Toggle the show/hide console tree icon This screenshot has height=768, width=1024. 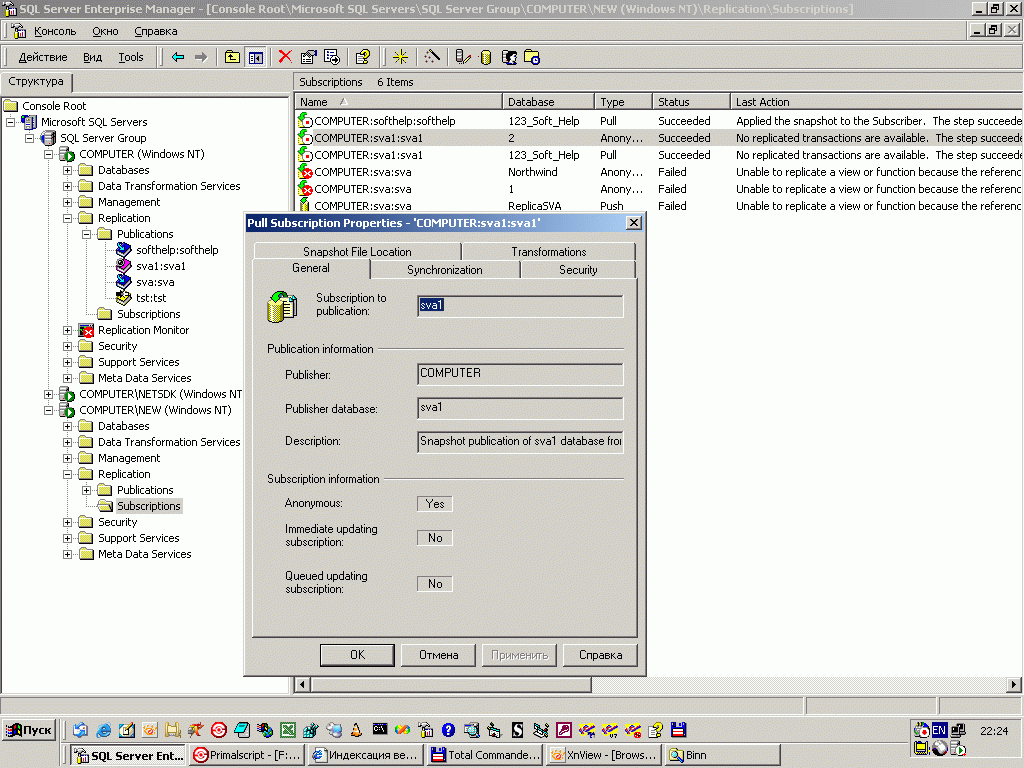coord(255,57)
